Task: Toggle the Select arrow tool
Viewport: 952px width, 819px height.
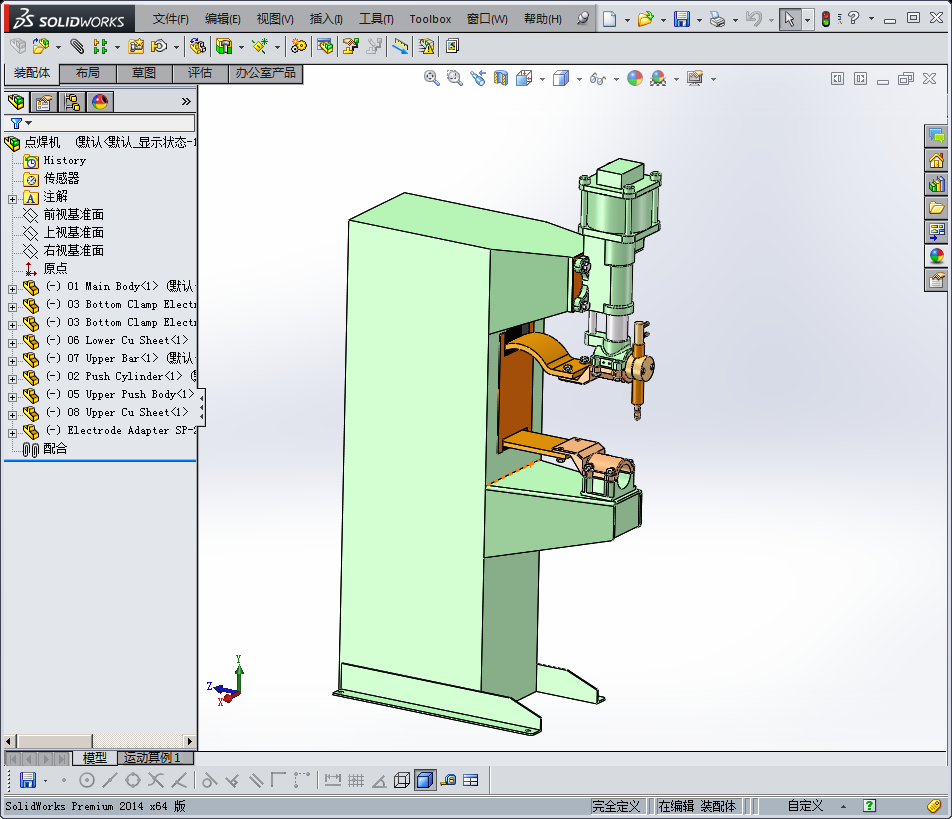Action: tap(789, 19)
